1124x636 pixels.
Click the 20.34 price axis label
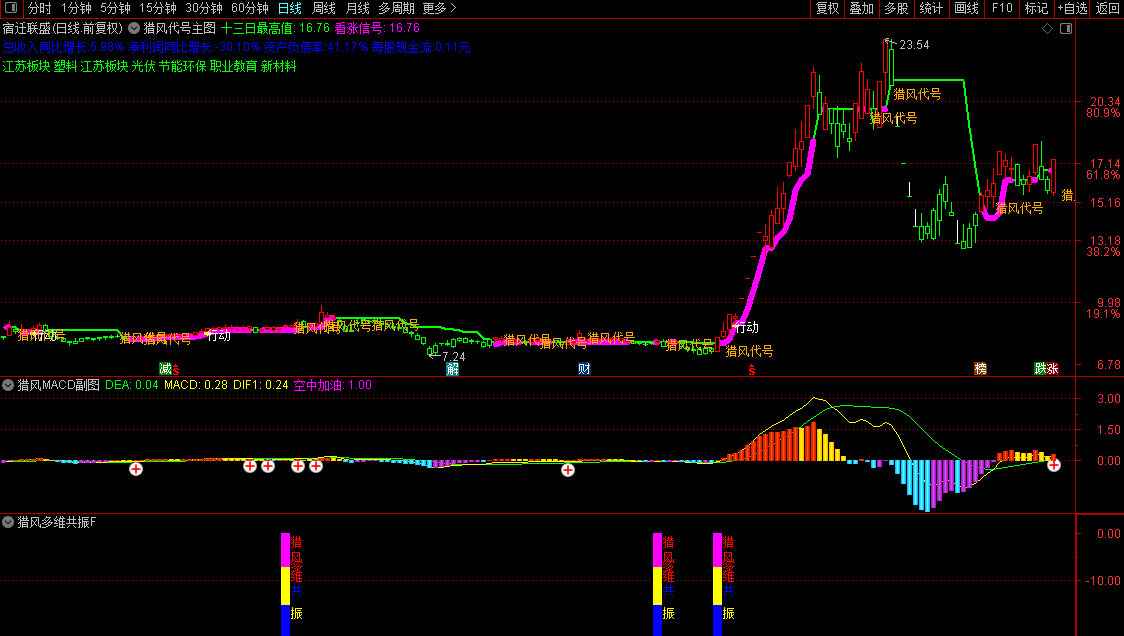pyautogui.click(x=1105, y=102)
